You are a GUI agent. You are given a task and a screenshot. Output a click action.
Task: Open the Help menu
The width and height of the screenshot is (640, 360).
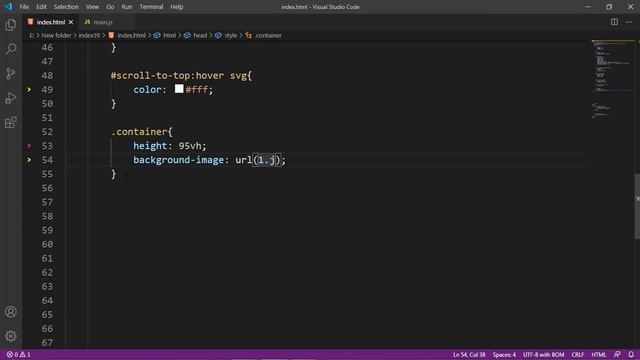point(177,7)
